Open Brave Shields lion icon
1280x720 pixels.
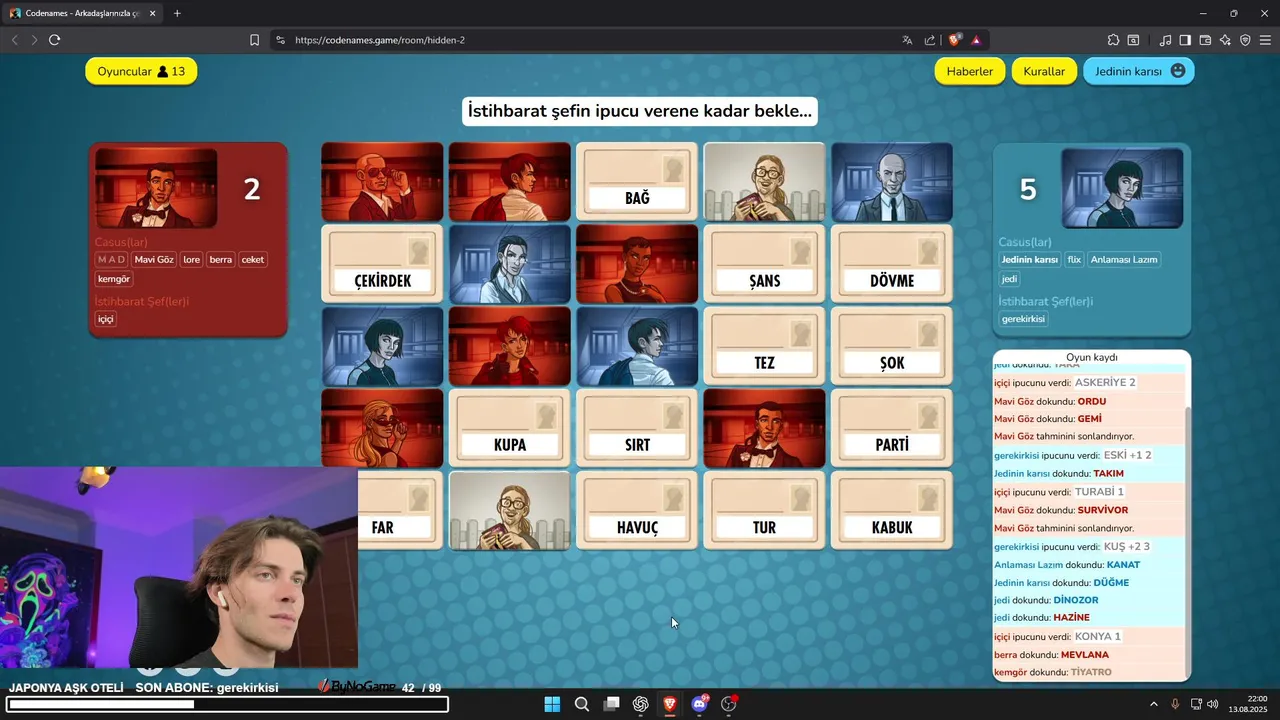point(955,40)
